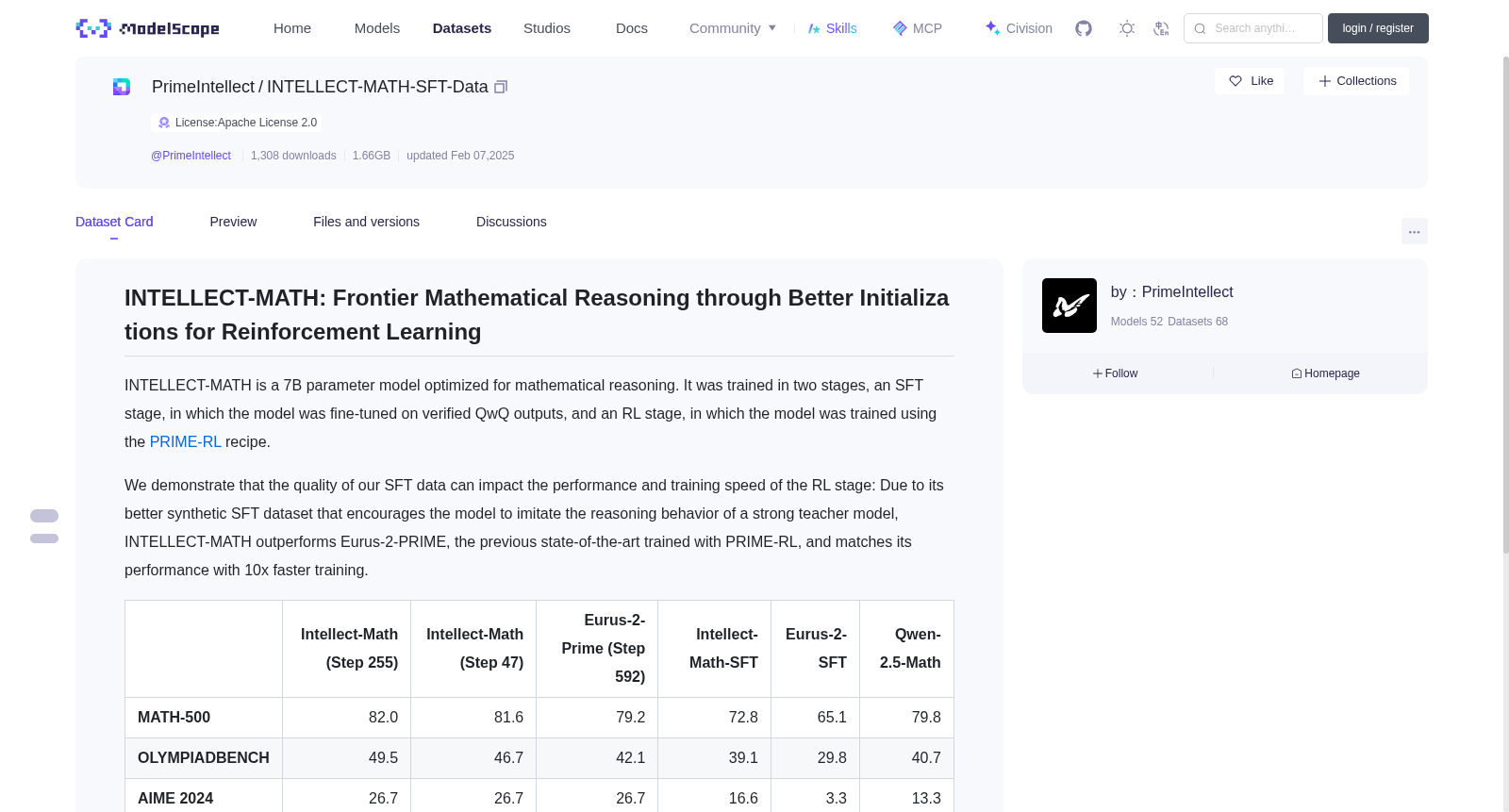Open the Civision link
Viewport: 1509px width, 812px height.
[1019, 28]
